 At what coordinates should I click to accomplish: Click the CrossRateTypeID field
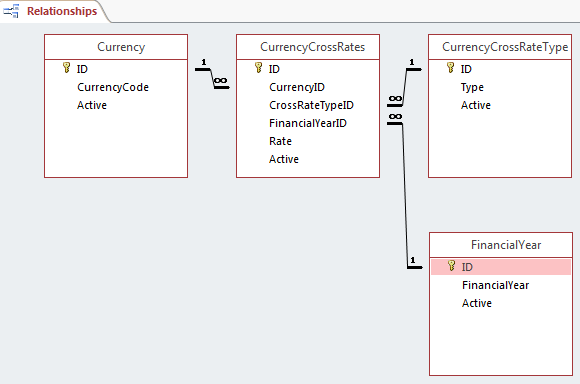(311, 105)
